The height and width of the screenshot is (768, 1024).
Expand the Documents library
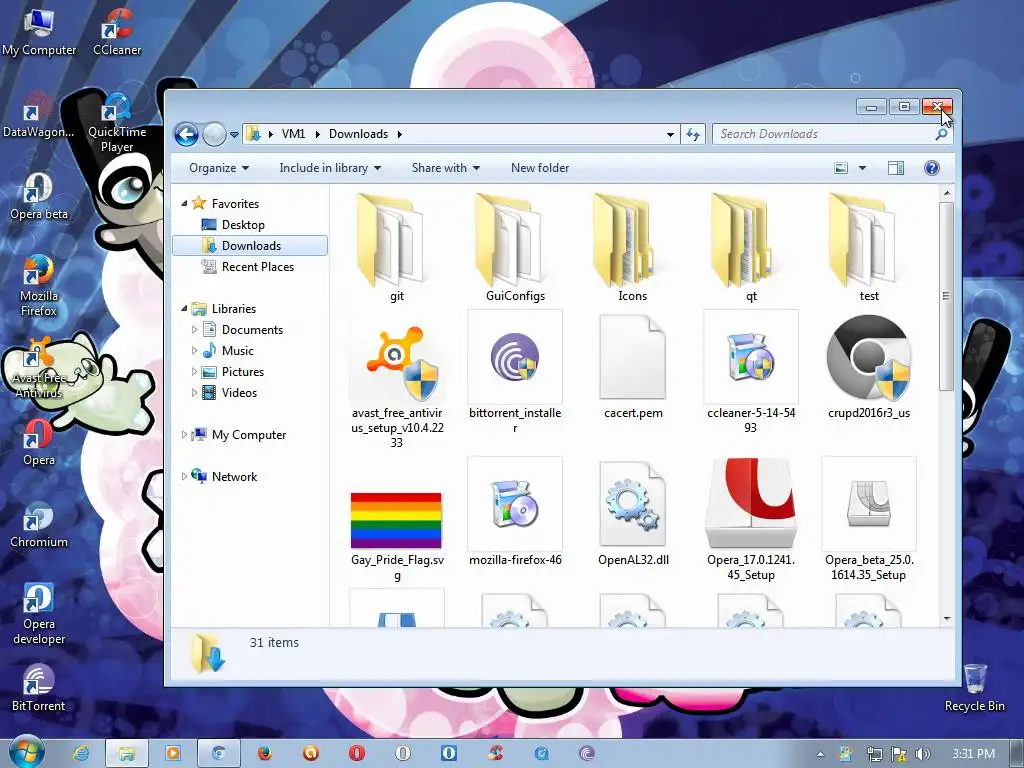point(194,330)
